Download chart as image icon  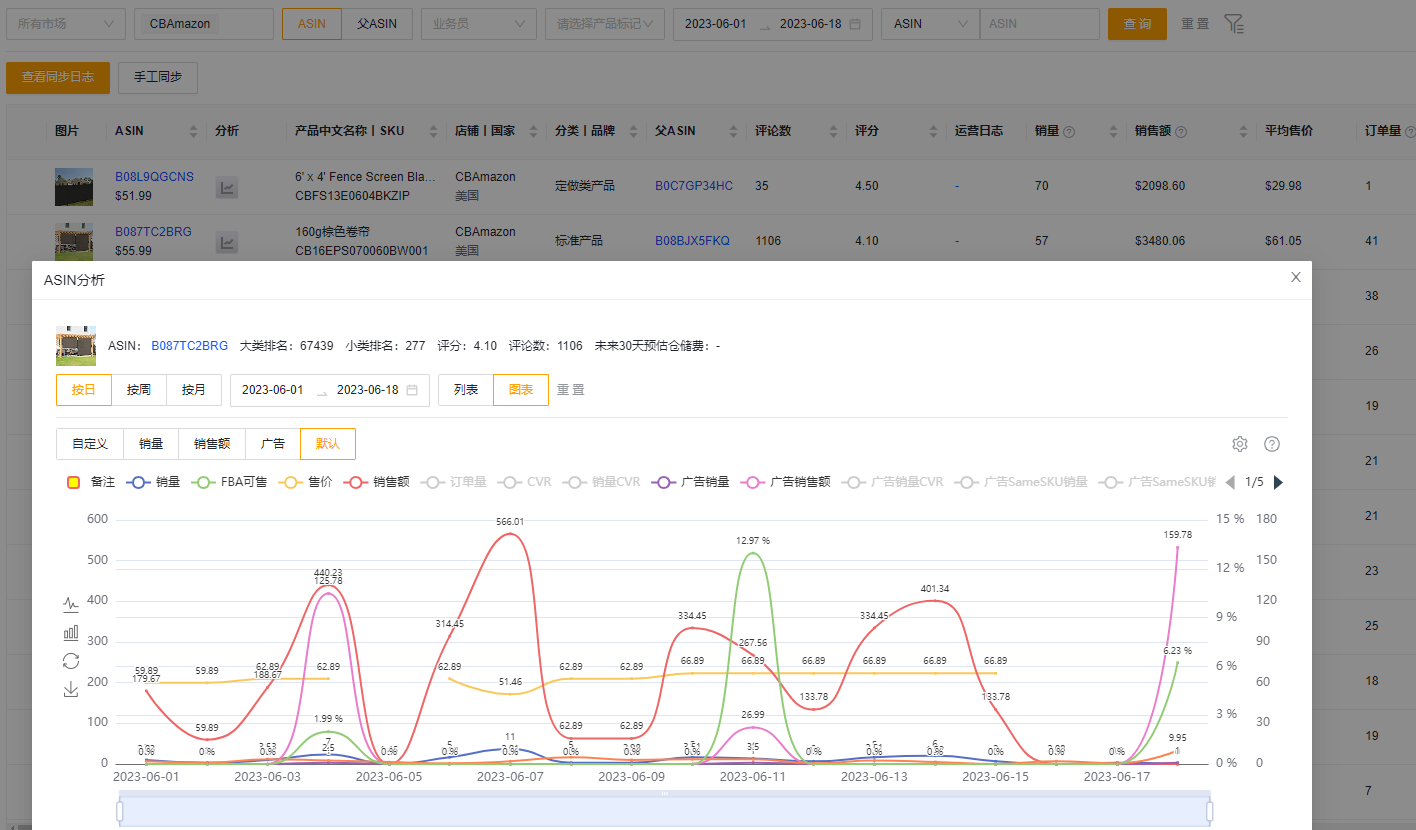[x=71, y=689]
